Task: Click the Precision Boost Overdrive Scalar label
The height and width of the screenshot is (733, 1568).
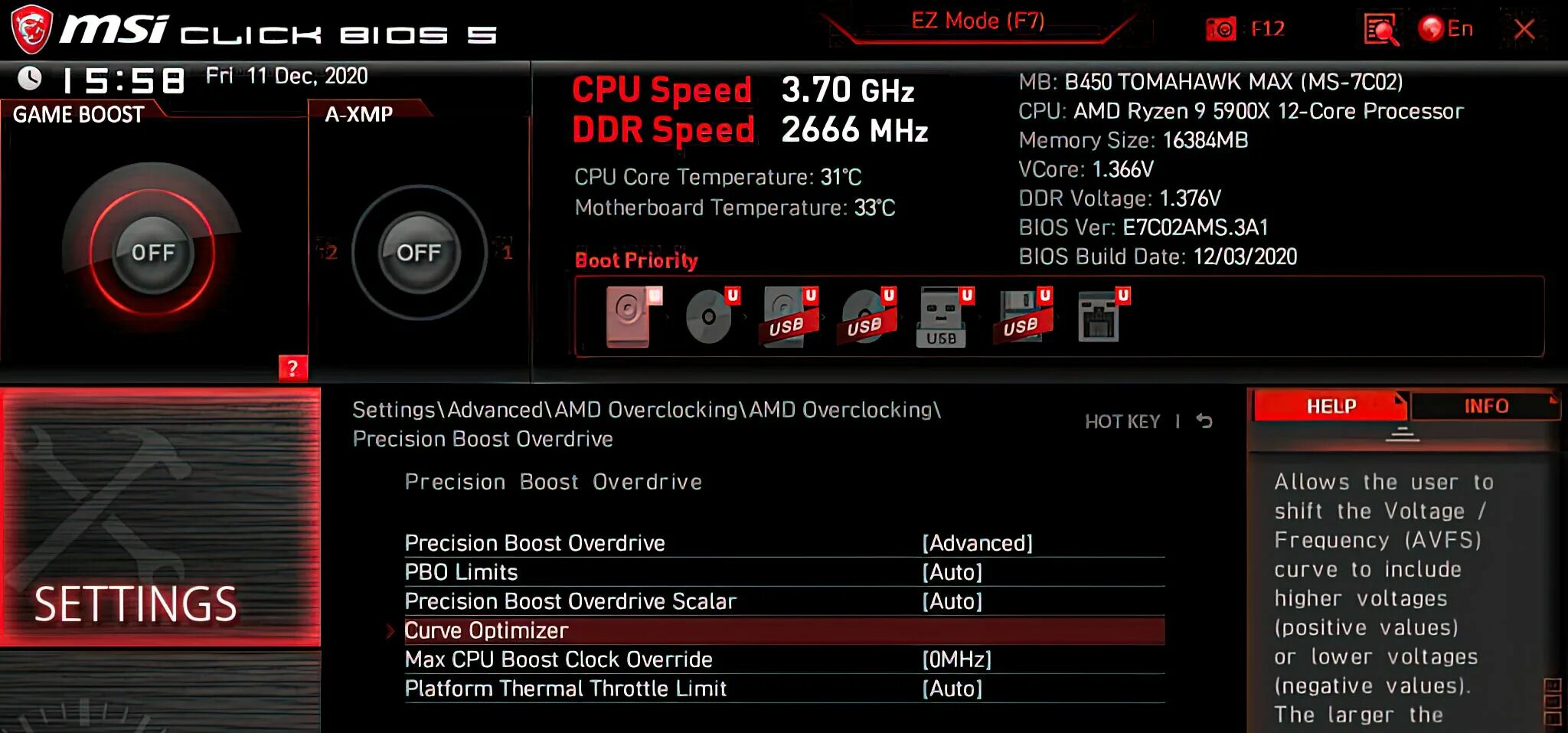Action: pyautogui.click(x=570, y=601)
